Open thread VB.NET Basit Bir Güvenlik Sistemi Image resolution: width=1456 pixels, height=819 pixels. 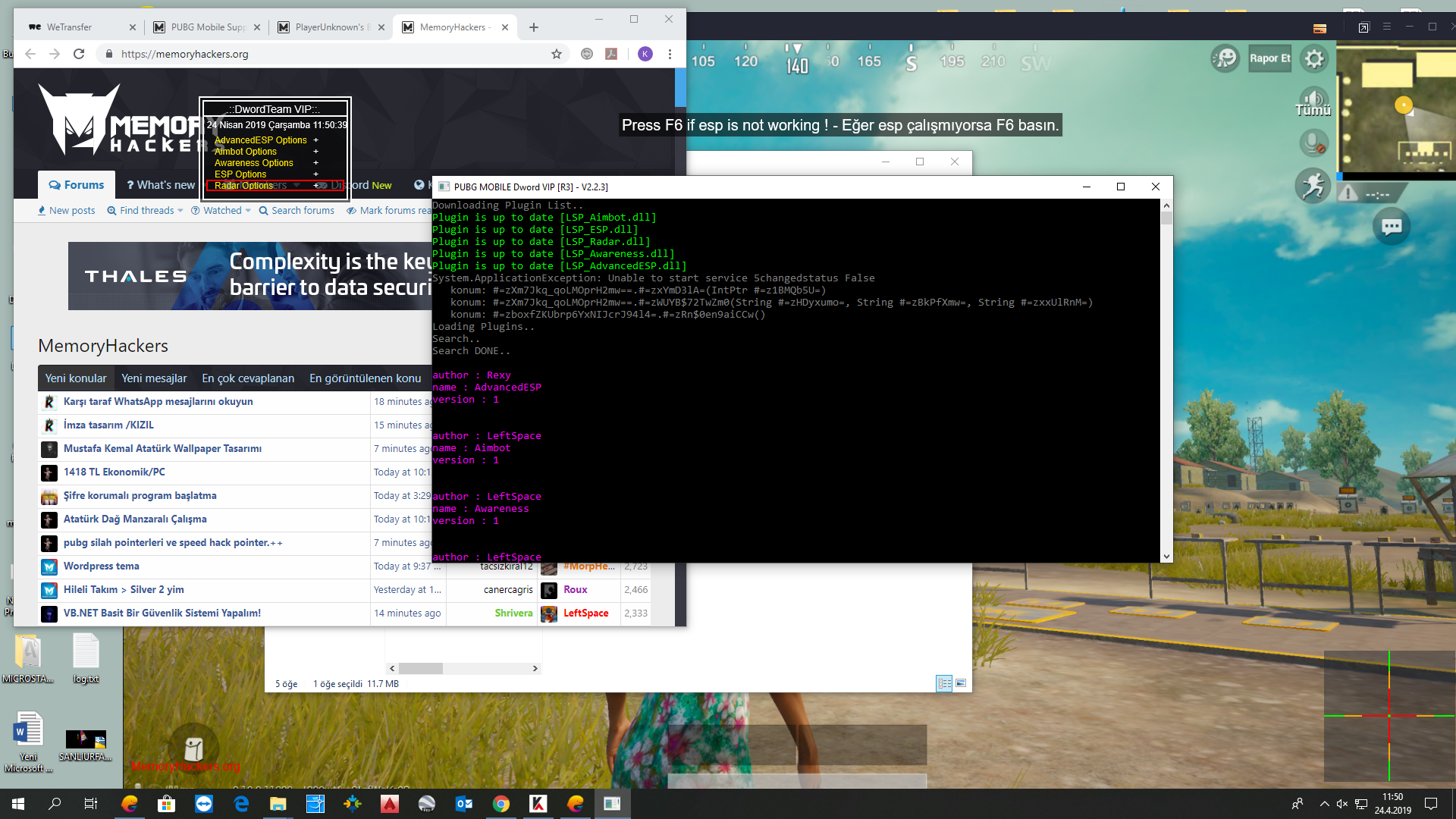tap(162, 613)
